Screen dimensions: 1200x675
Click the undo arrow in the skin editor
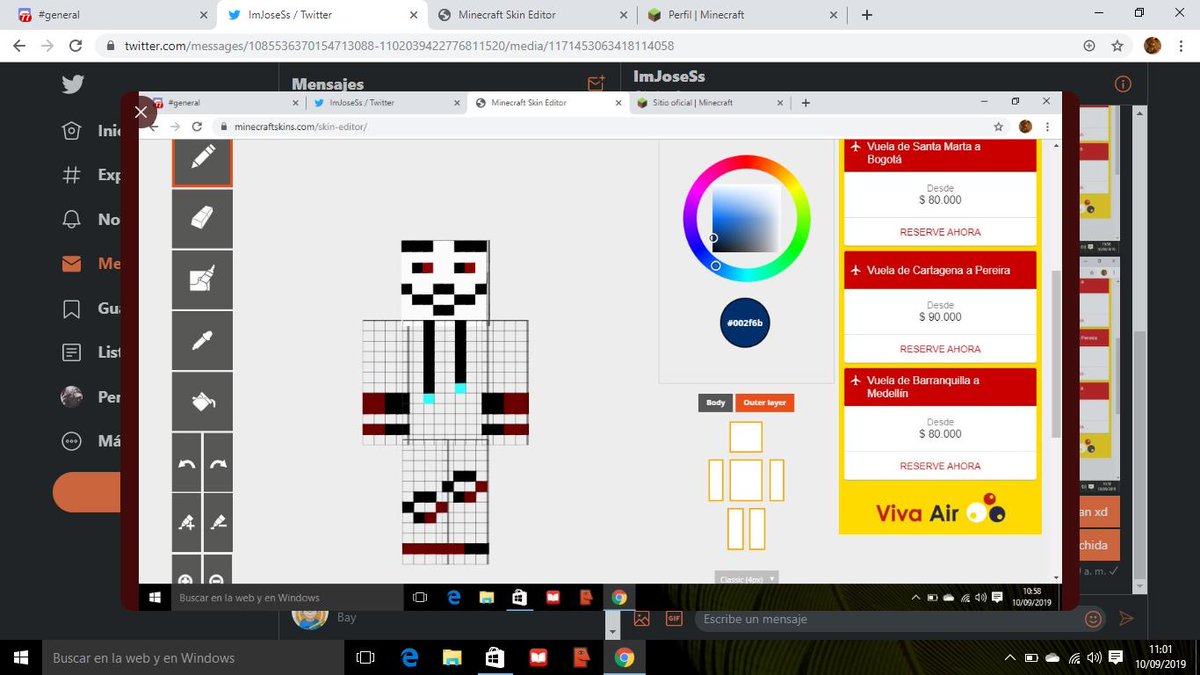tap(186, 462)
